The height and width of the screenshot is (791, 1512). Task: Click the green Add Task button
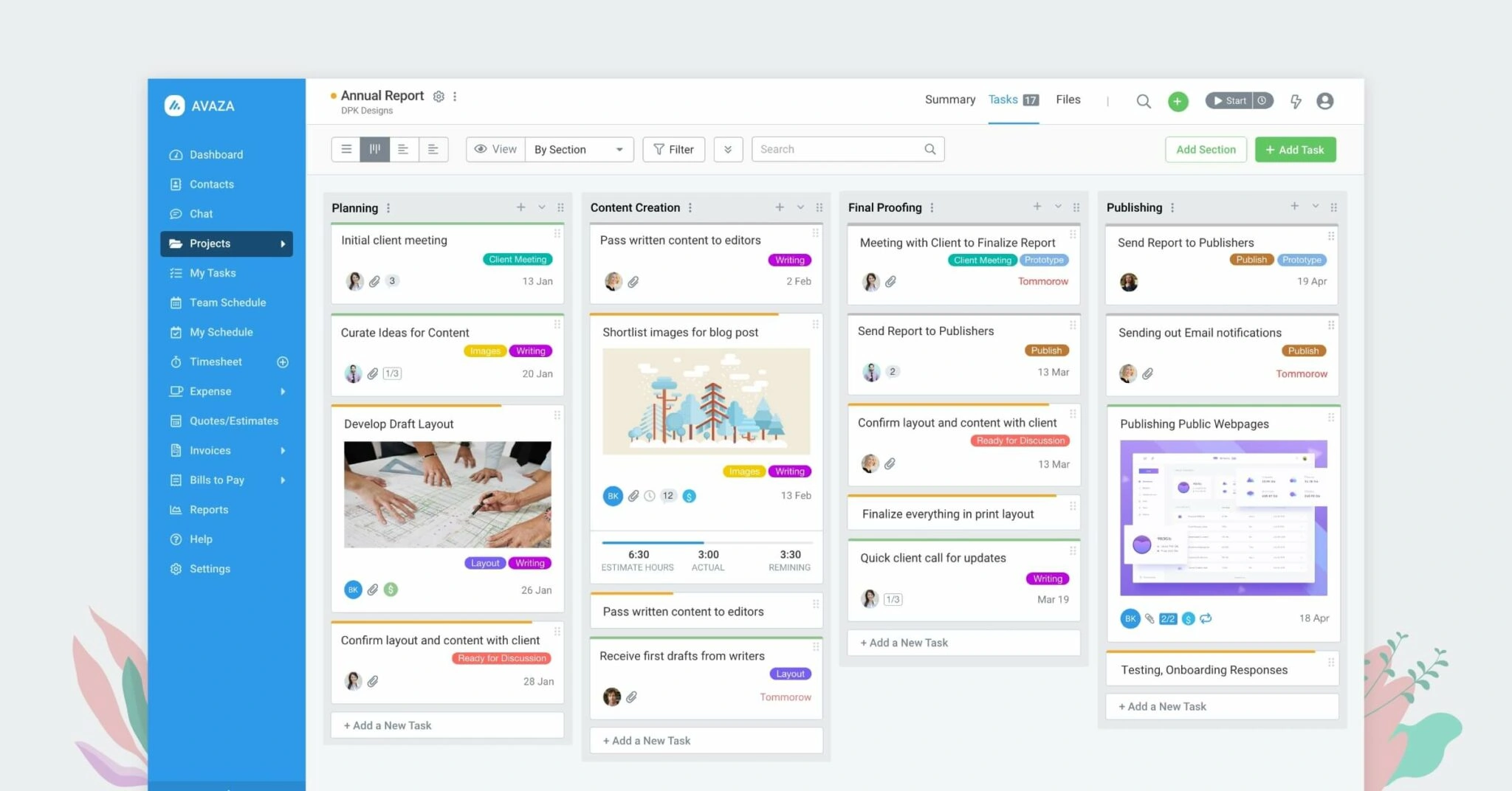(1295, 149)
